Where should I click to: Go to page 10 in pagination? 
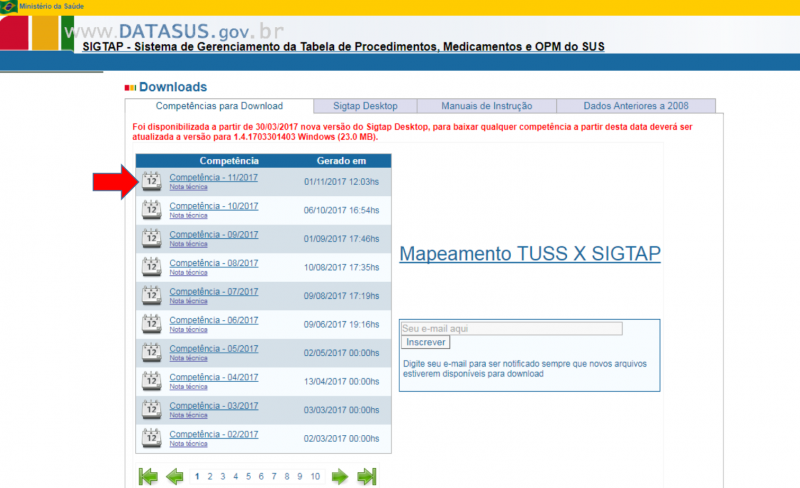point(315,476)
